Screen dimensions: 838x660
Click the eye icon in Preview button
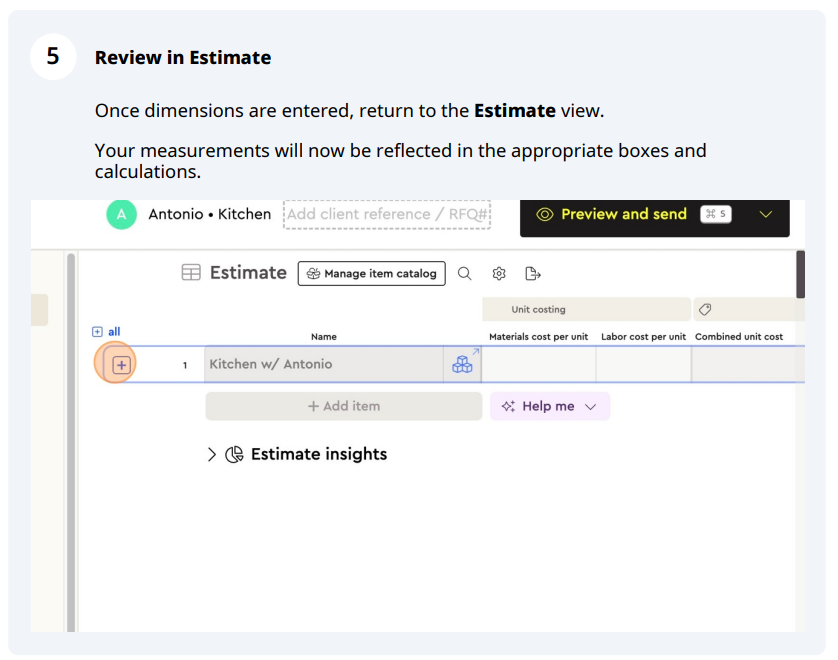tap(545, 215)
